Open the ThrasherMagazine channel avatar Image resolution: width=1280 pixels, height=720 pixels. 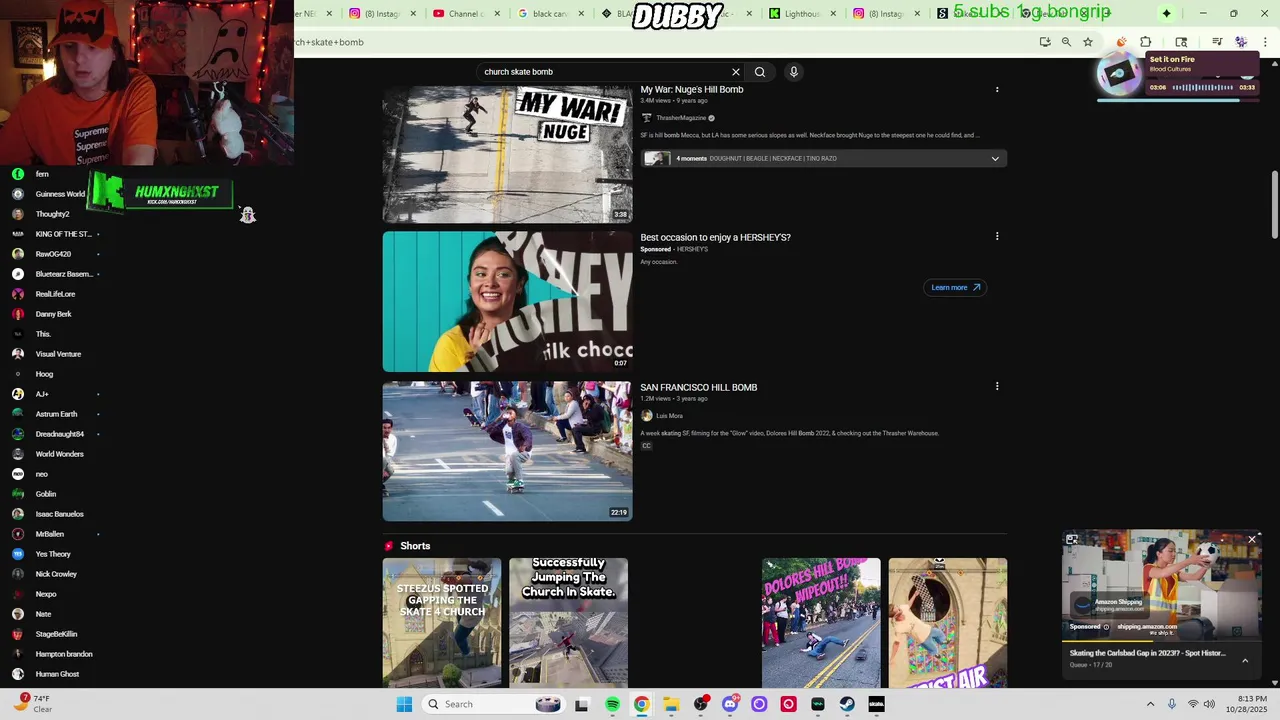tap(646, 118)
